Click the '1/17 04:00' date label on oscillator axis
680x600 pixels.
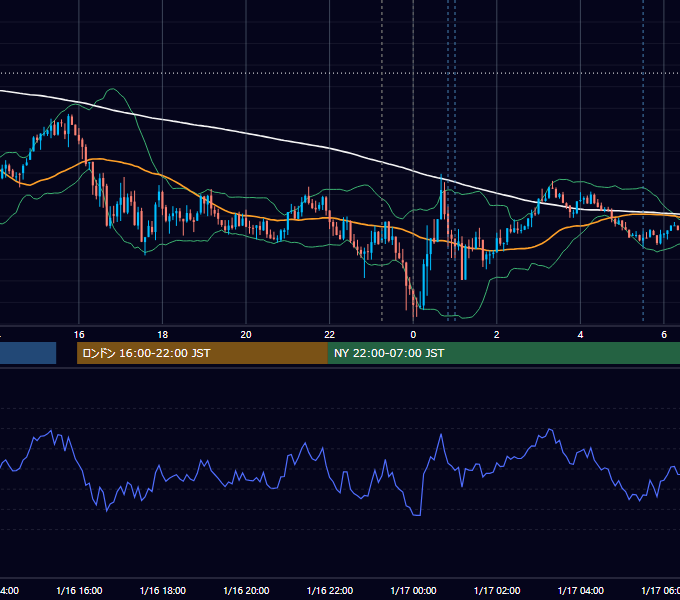[581, 591]
